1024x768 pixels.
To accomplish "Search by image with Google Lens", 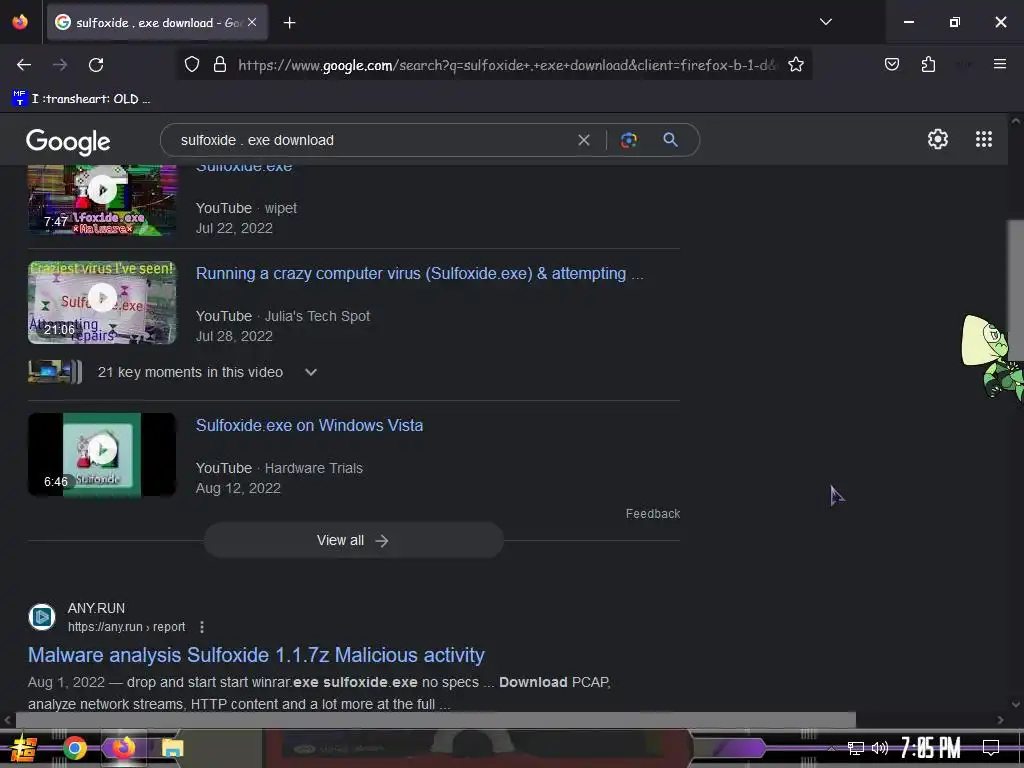I will point(628,140).
